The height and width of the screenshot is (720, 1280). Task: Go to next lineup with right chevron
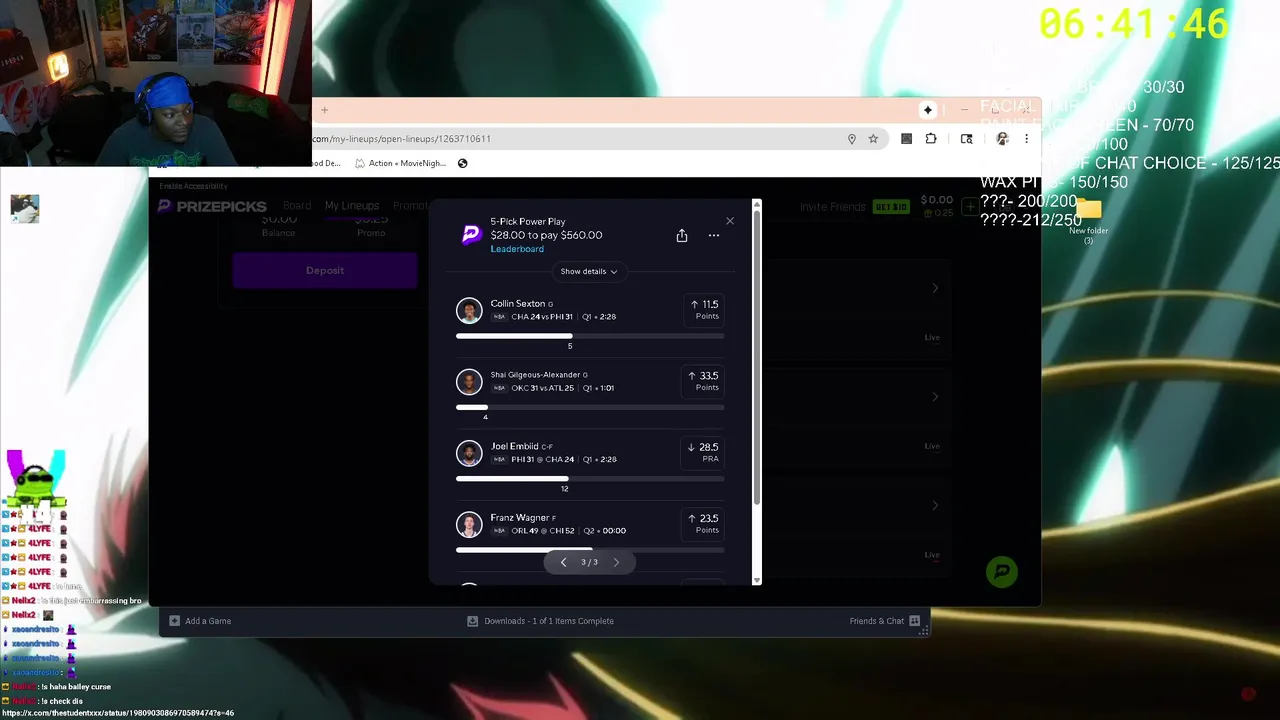click(616, 562)
